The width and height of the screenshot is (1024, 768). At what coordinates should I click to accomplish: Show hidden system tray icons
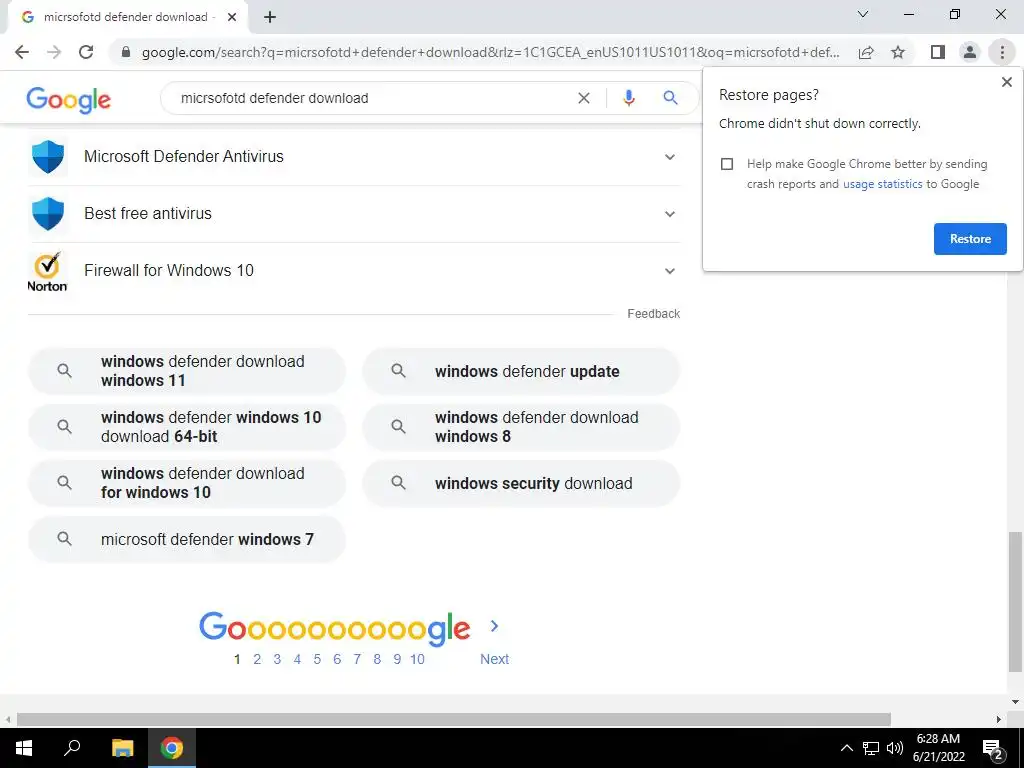point(846,748)
